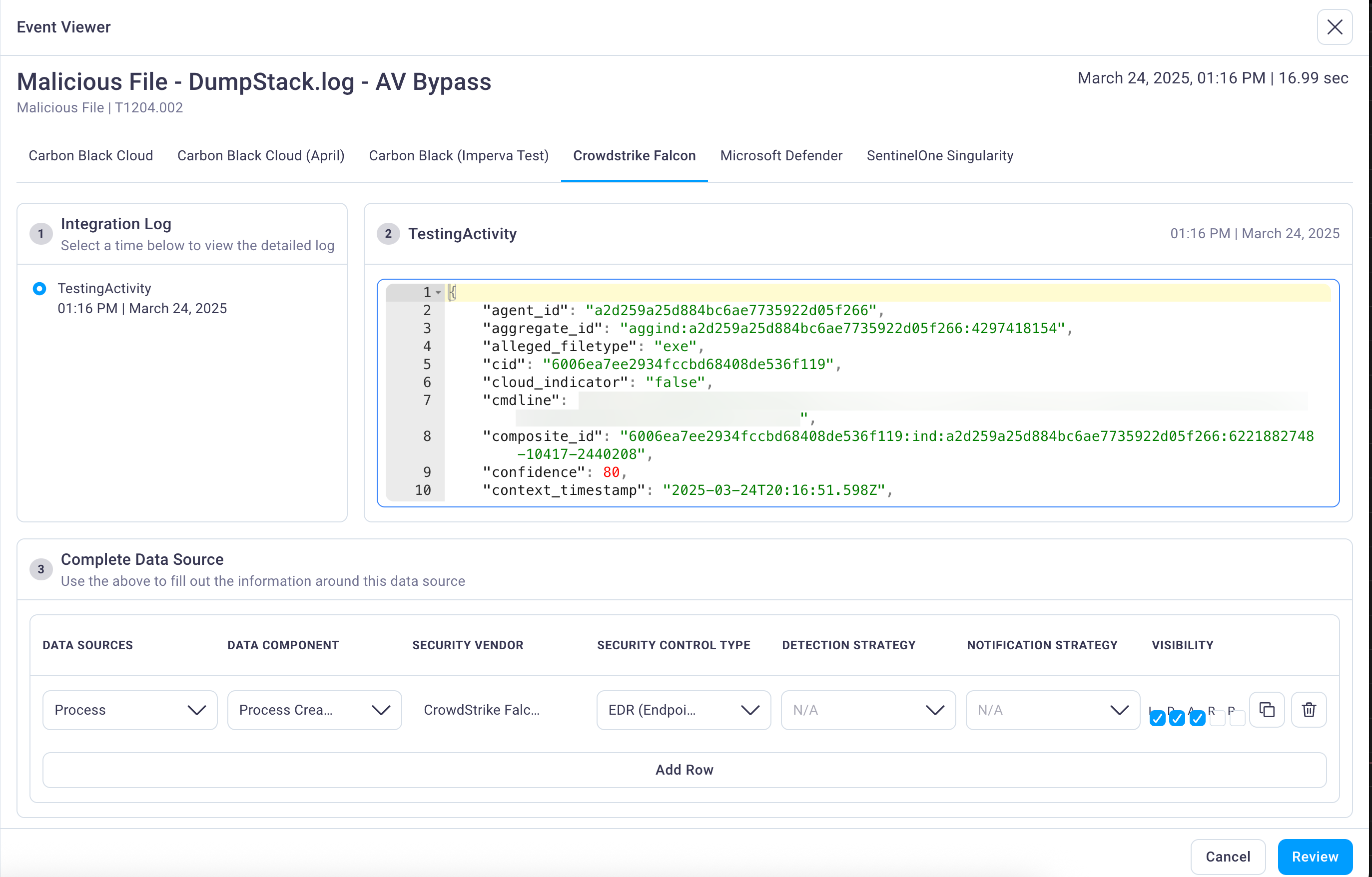Expand the Process Creation data component dropdown

(x=314, y=710)
